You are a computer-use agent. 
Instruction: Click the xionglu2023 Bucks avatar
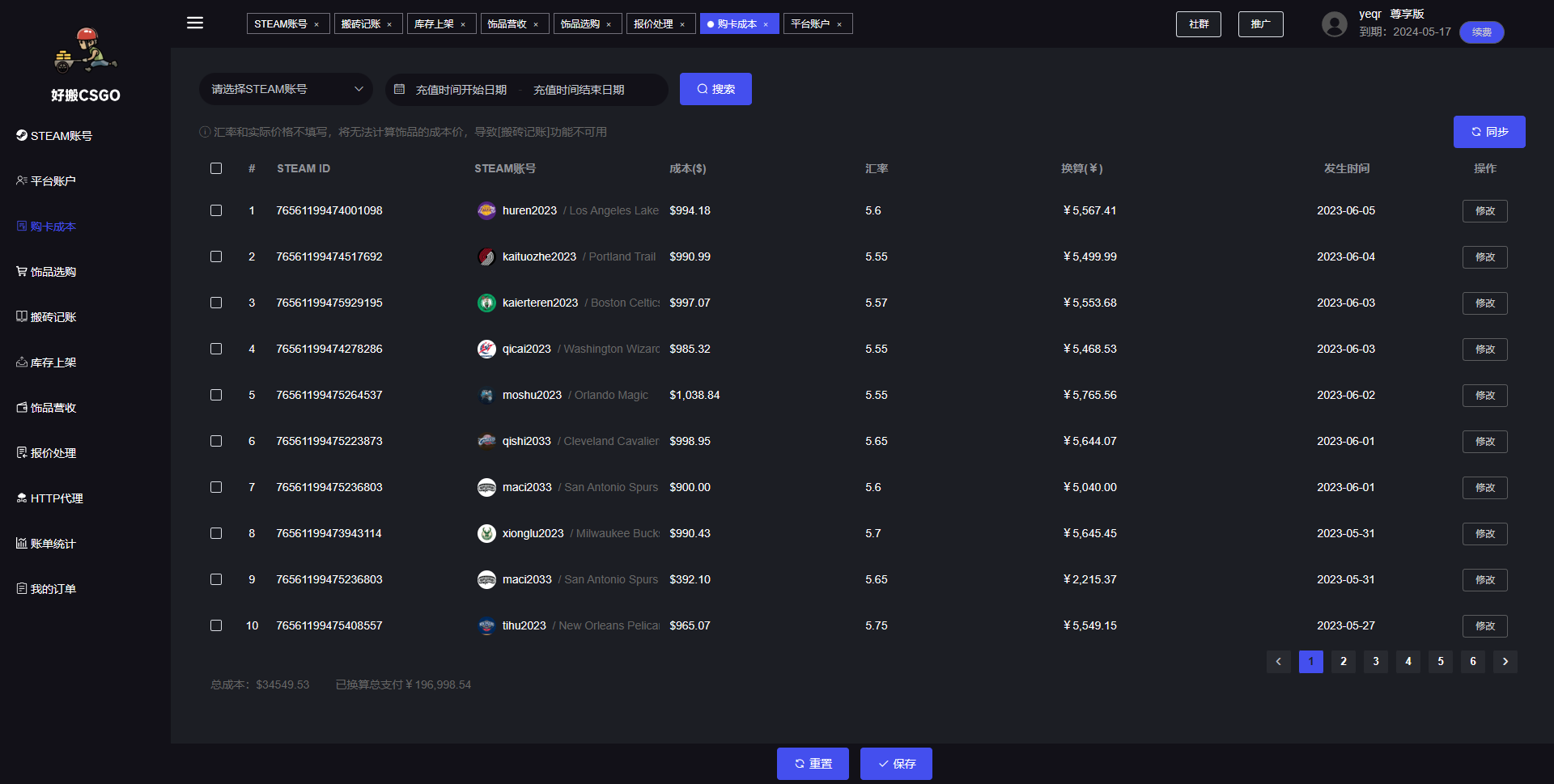(x=486, y=533)
